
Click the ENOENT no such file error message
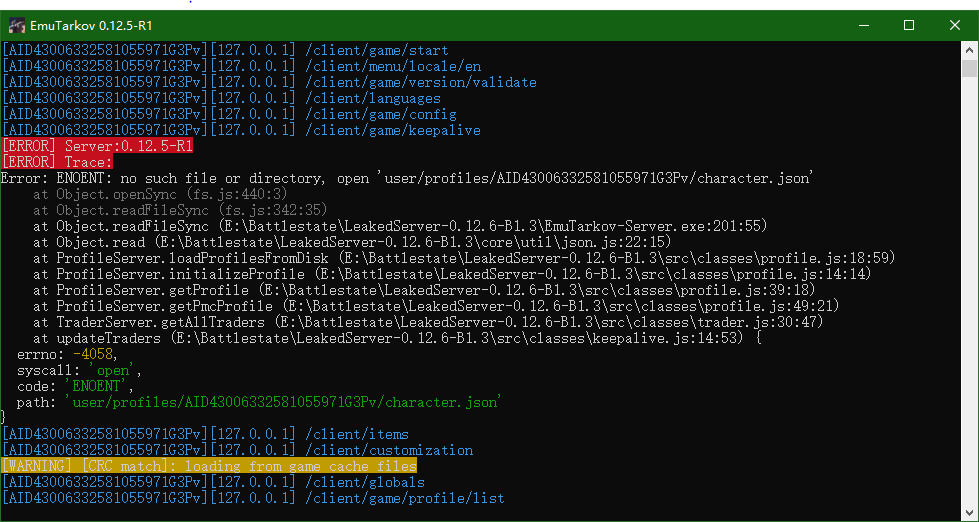[406, 178]
